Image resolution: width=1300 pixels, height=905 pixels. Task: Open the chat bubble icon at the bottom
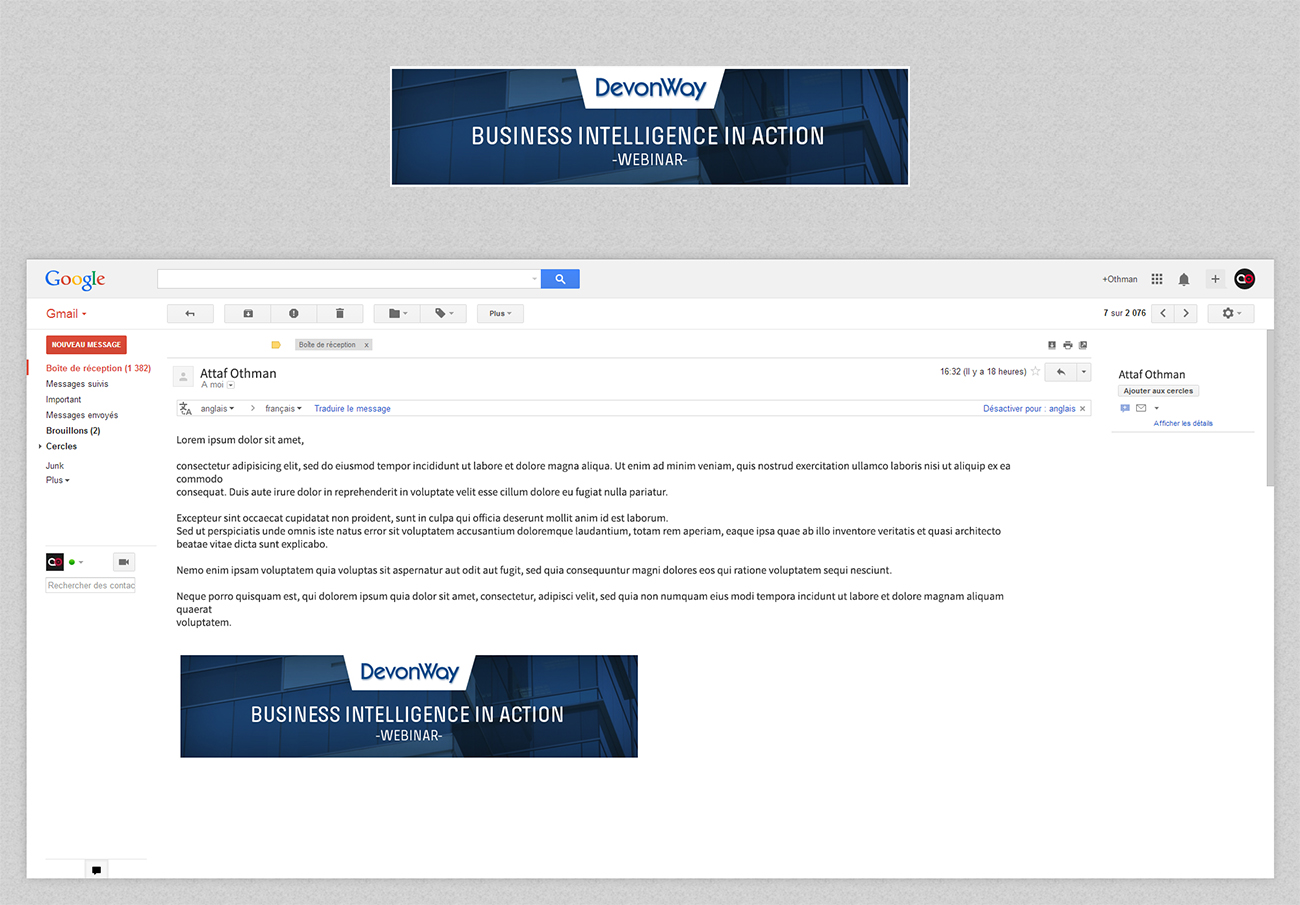coord(96,870)
